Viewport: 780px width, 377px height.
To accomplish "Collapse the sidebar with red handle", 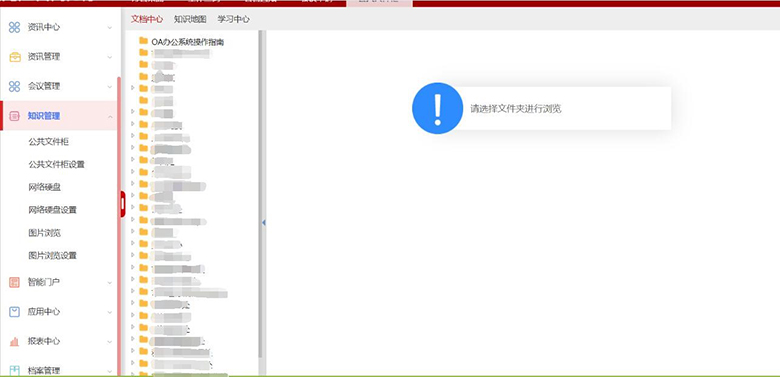I will pyautogui.click(x=122, y=204).
